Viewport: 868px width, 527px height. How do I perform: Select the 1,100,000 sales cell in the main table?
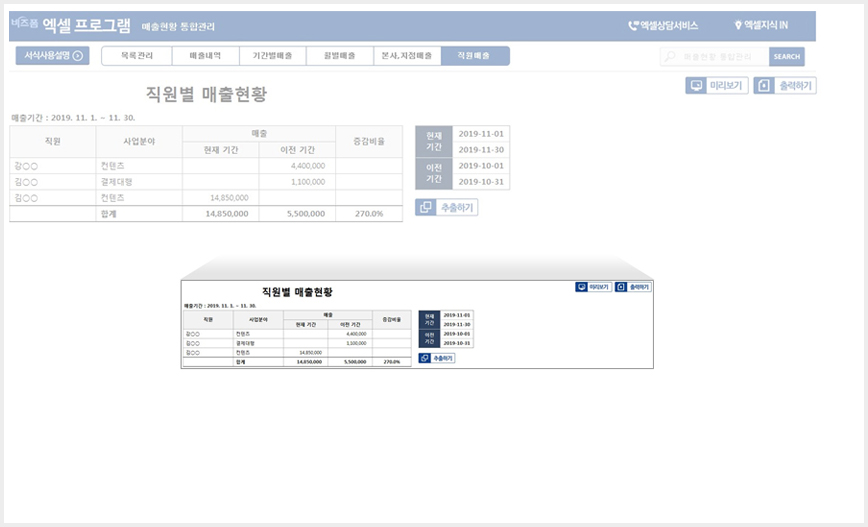(x=297, y=182)
